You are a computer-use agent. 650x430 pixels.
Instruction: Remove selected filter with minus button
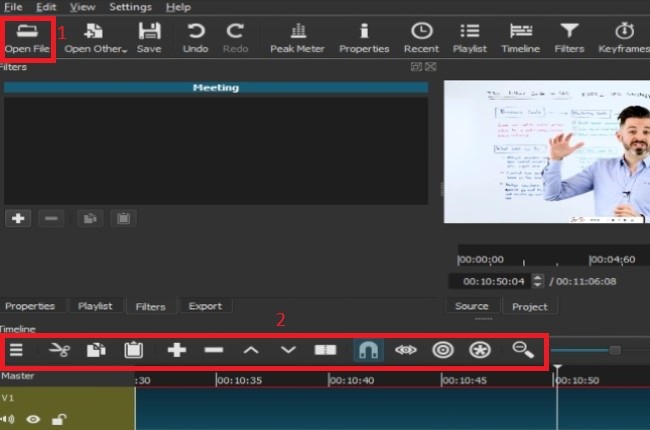pyautogui.click(x=51, y=218)
